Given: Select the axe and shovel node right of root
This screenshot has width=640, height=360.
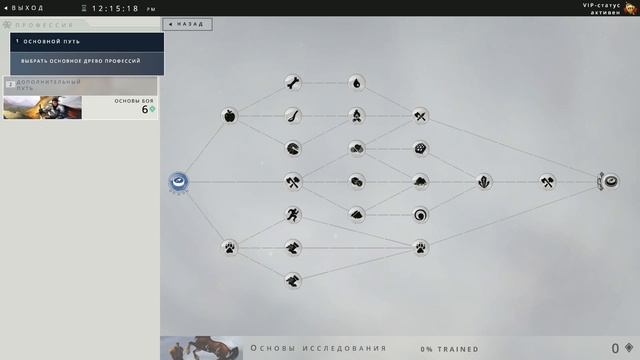Looking at the screenshot, I should [293, 182].
